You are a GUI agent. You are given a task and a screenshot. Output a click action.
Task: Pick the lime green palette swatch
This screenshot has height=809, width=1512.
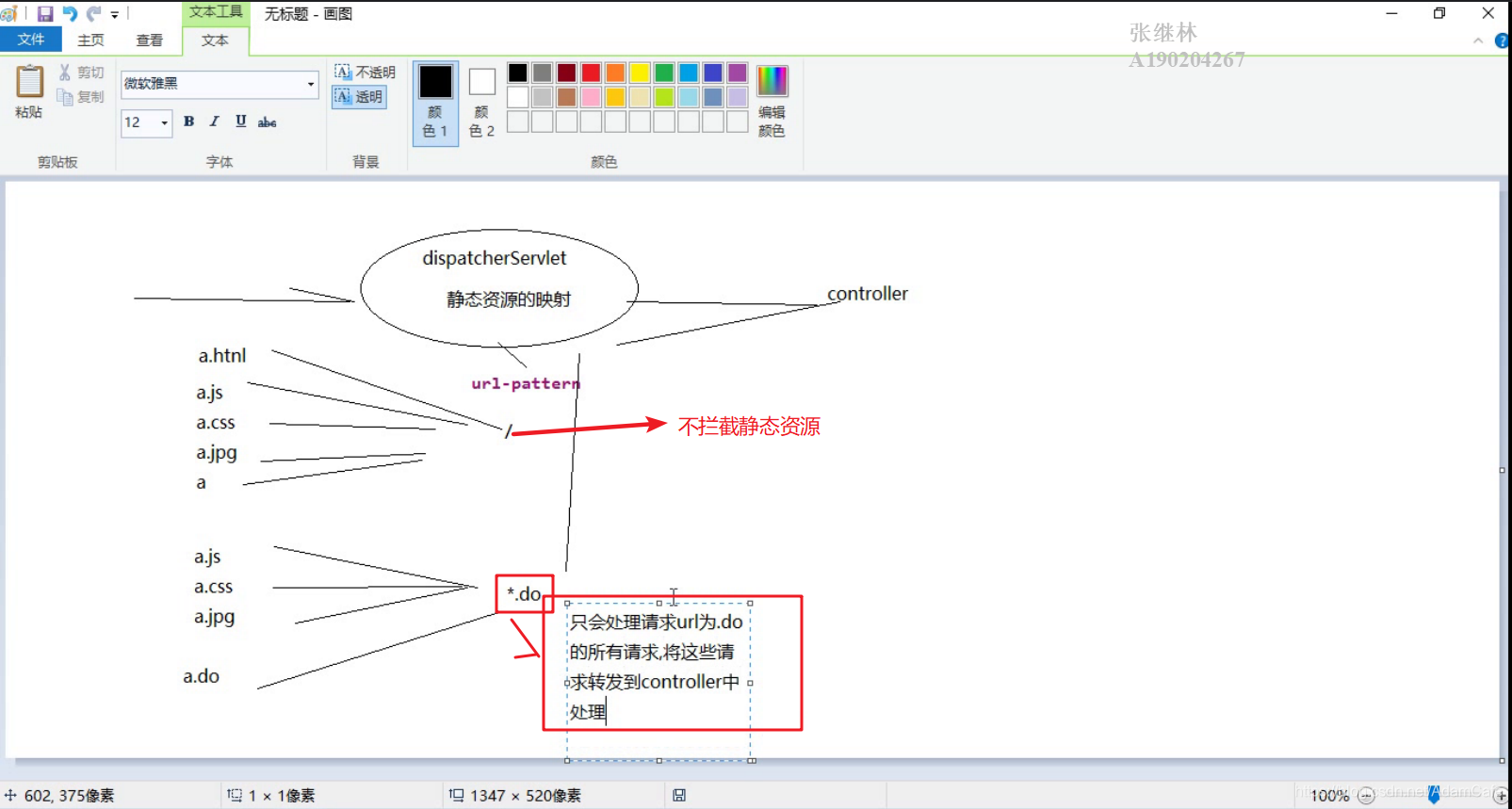[665, 97]
